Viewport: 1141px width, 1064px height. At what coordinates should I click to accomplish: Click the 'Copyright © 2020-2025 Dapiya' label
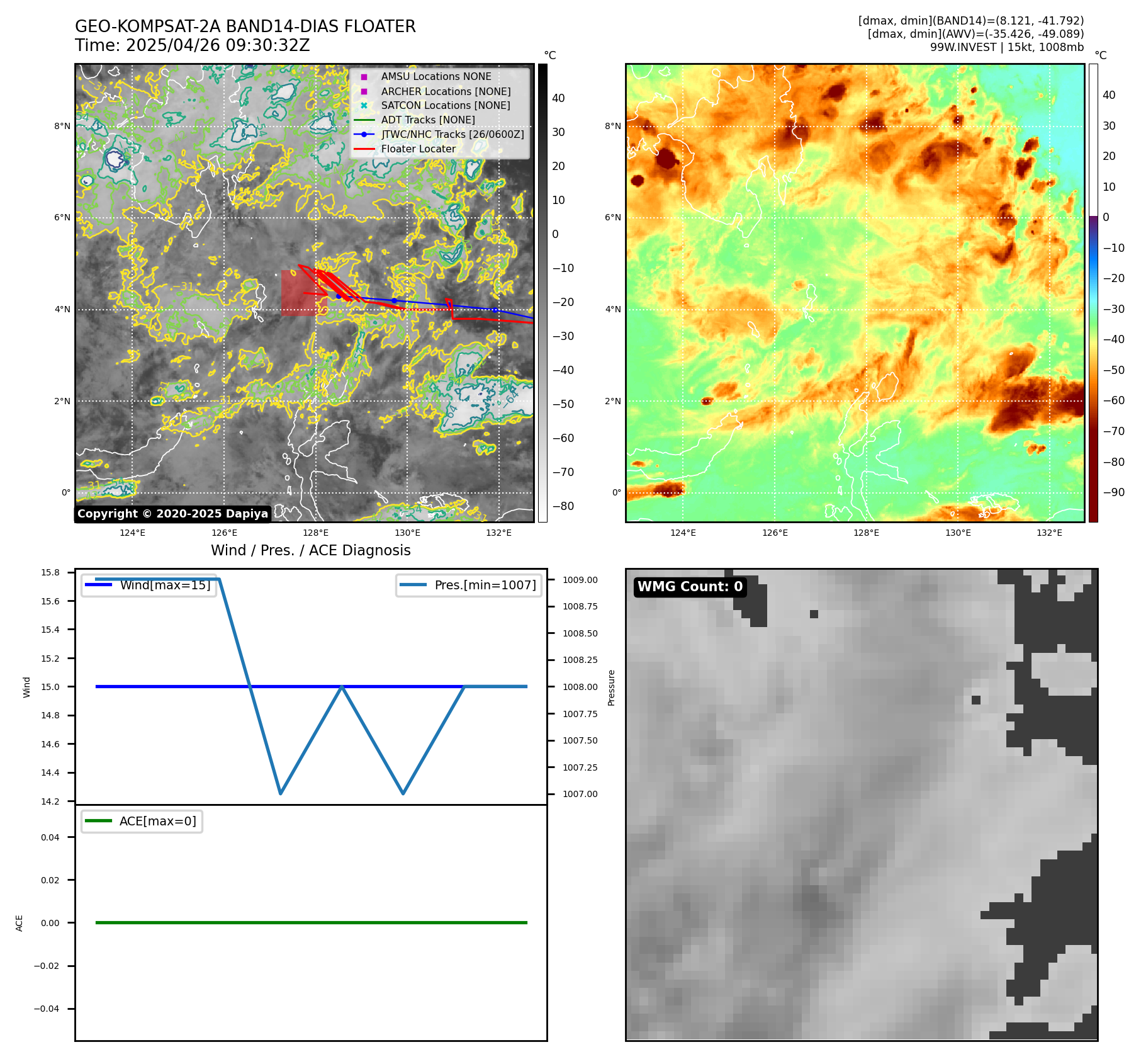coord(172,514)
